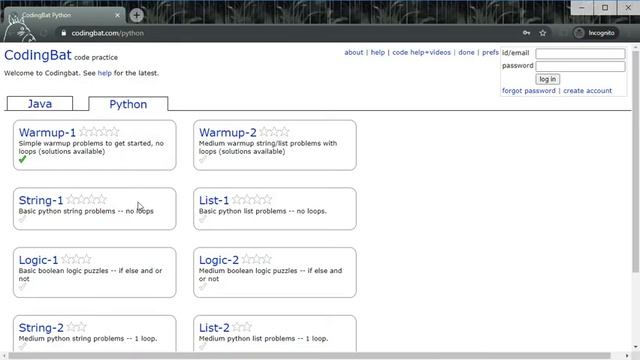Click the gray checkmark under Logic-1
This screenshot has height=360, width=640.
[22, 287]
